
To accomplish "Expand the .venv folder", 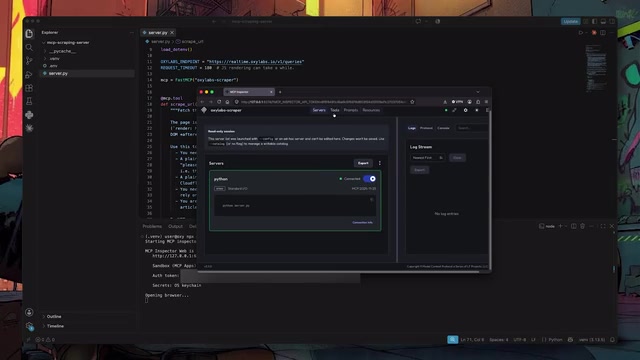I will point(54,58).
